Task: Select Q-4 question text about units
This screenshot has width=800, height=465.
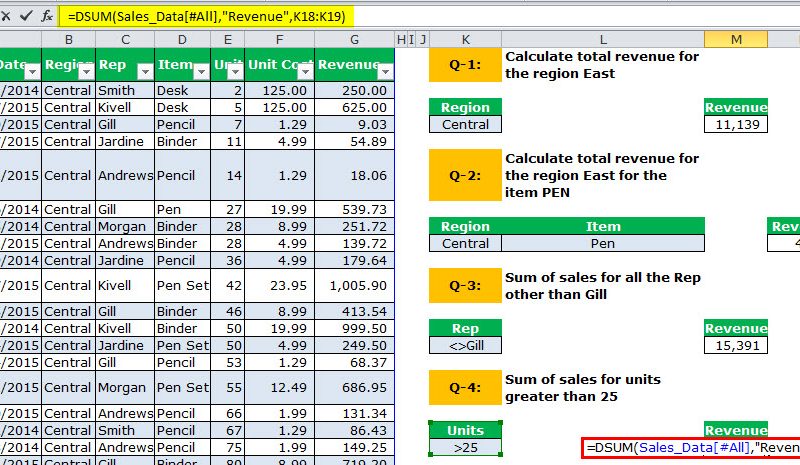Action: point(583,388)
